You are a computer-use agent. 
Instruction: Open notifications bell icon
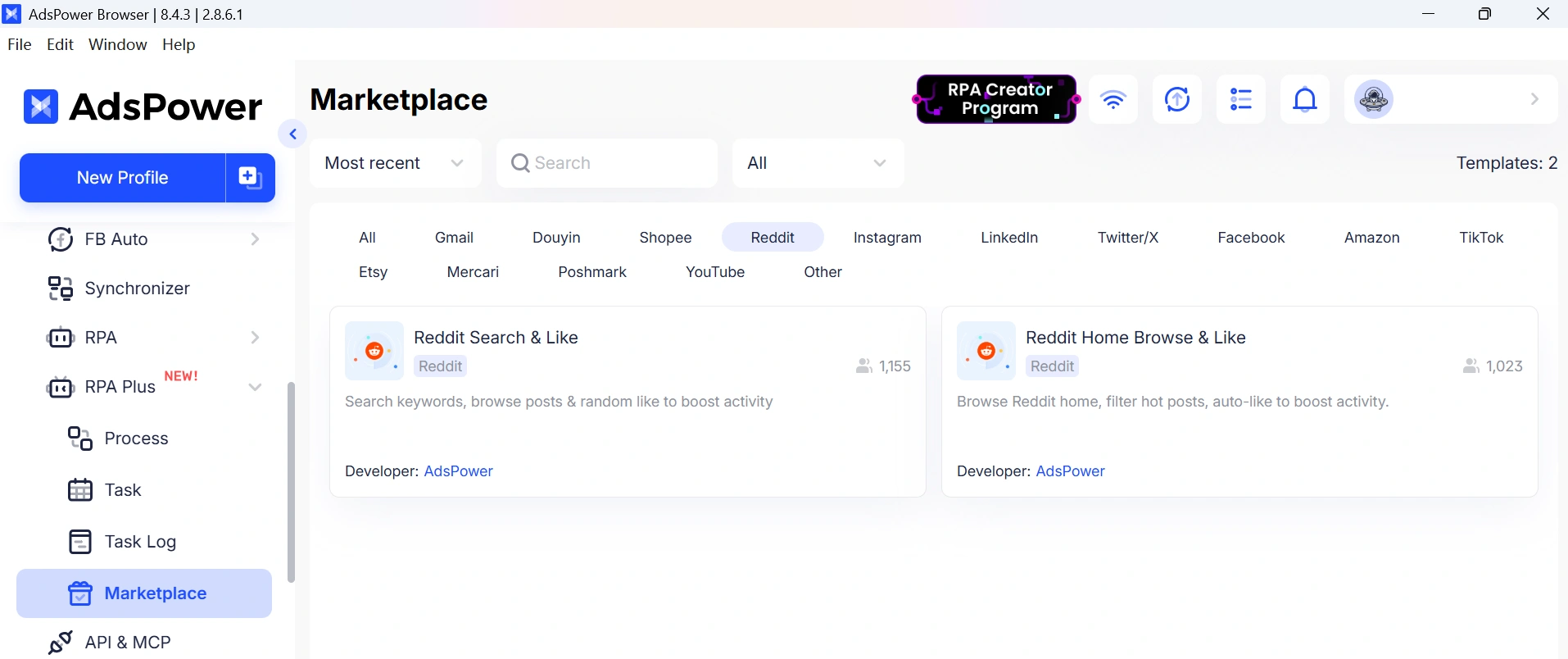pos(1305,99)
